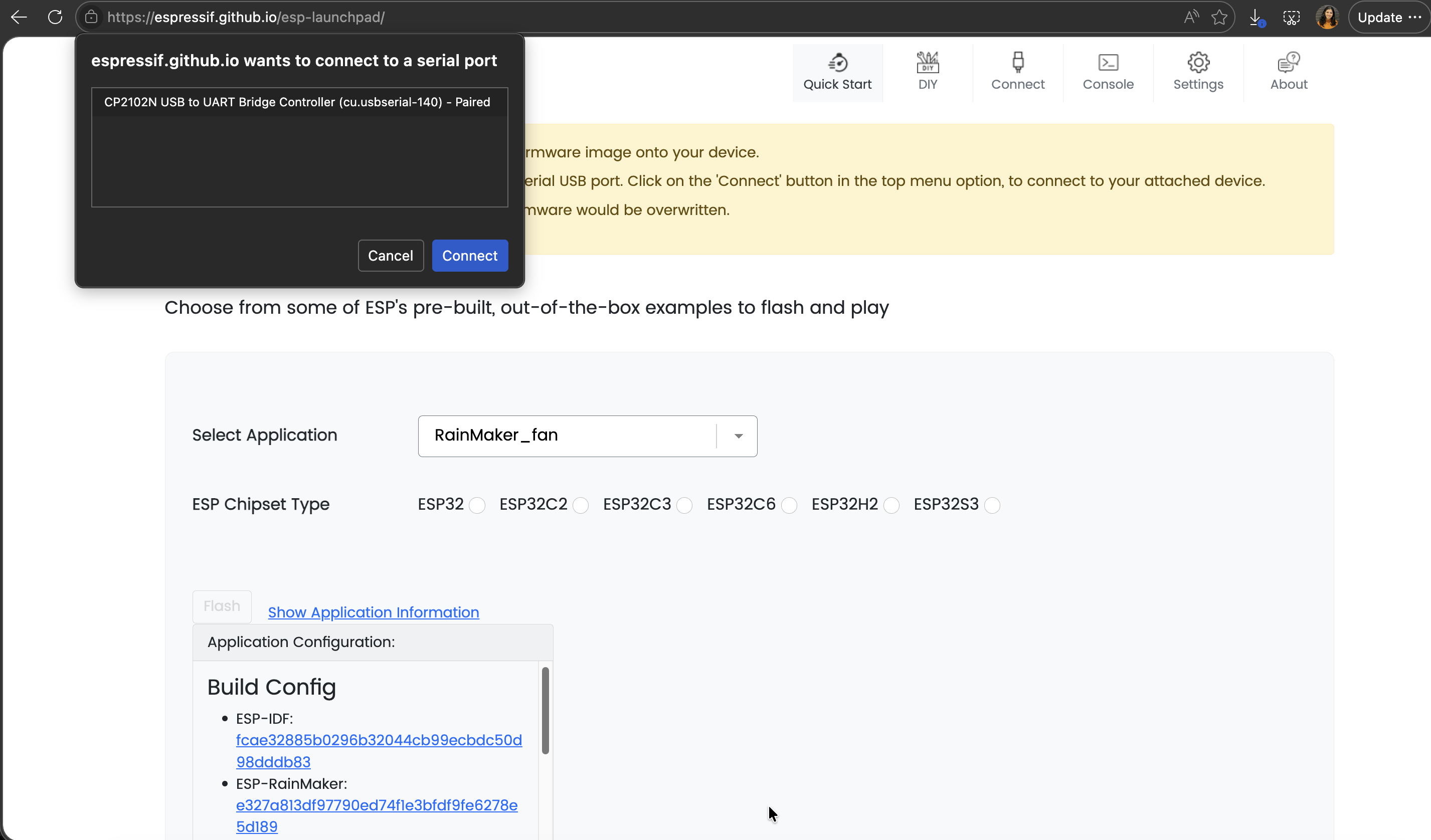Open the Select Application combo box
The width and height of the screenshot is (1431, 840).
point(587,436)
